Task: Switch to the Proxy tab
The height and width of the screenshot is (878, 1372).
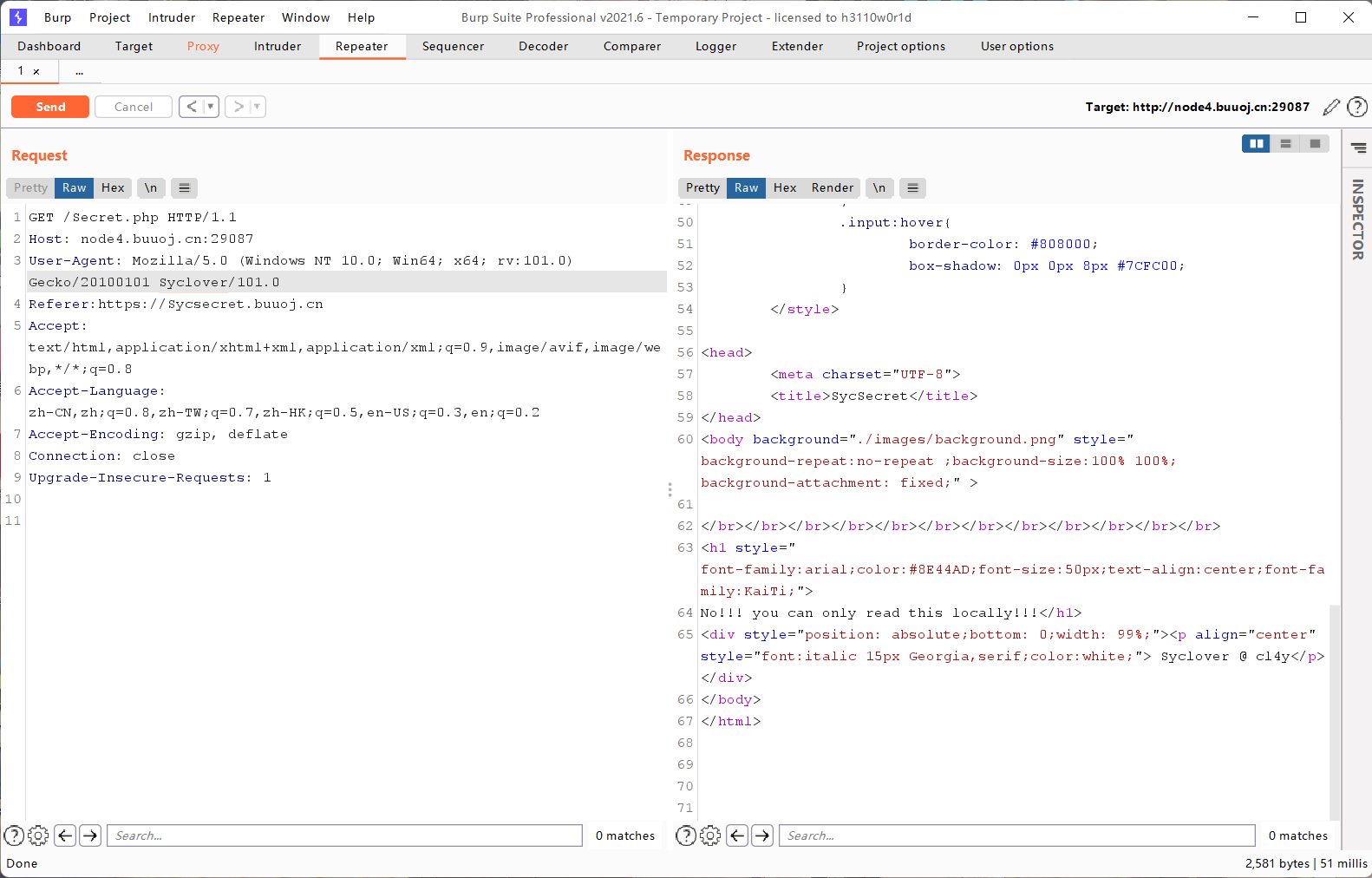Action: (203, 47)
